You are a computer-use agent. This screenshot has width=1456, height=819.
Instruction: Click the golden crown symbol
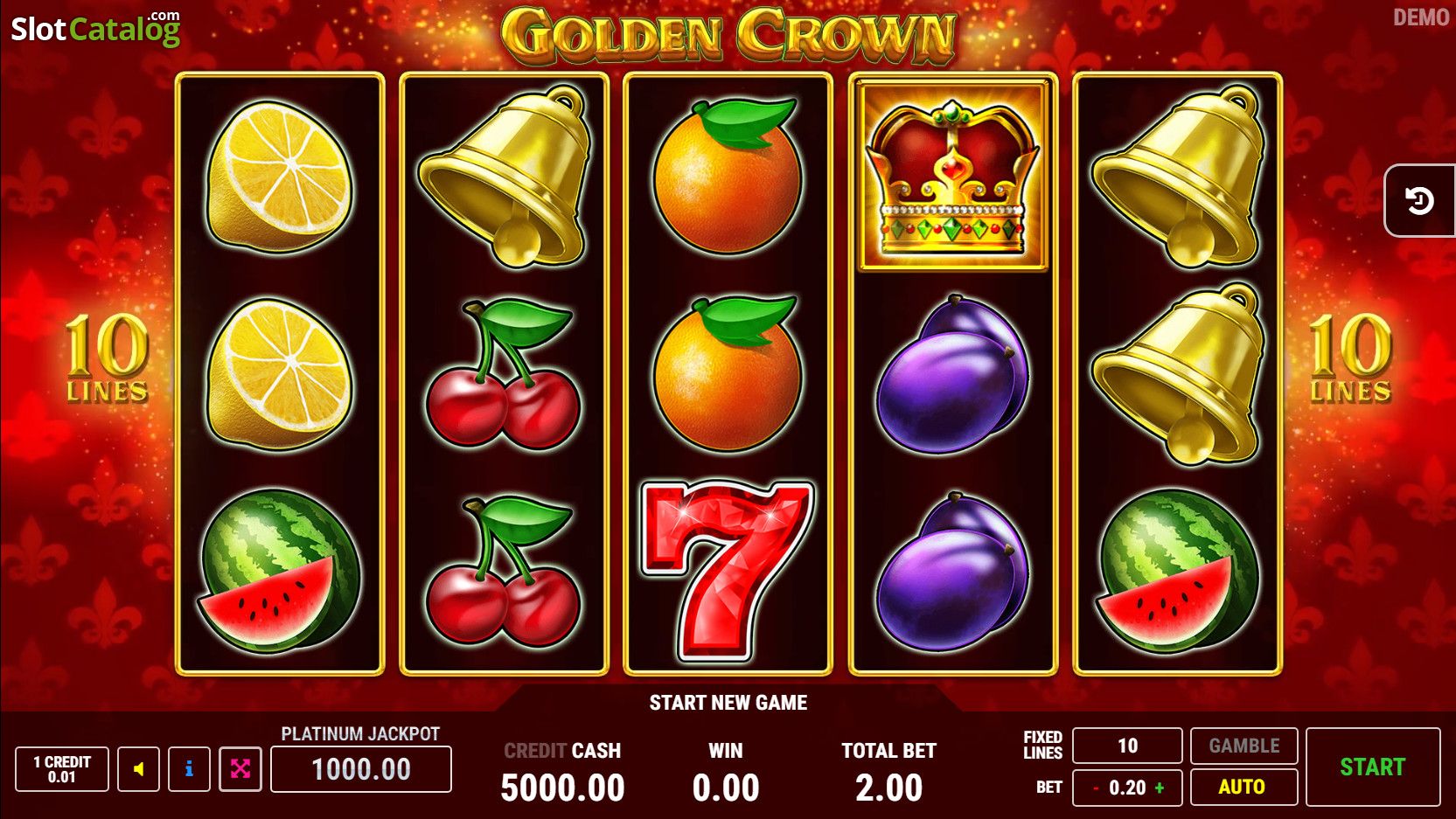point(952,176)
